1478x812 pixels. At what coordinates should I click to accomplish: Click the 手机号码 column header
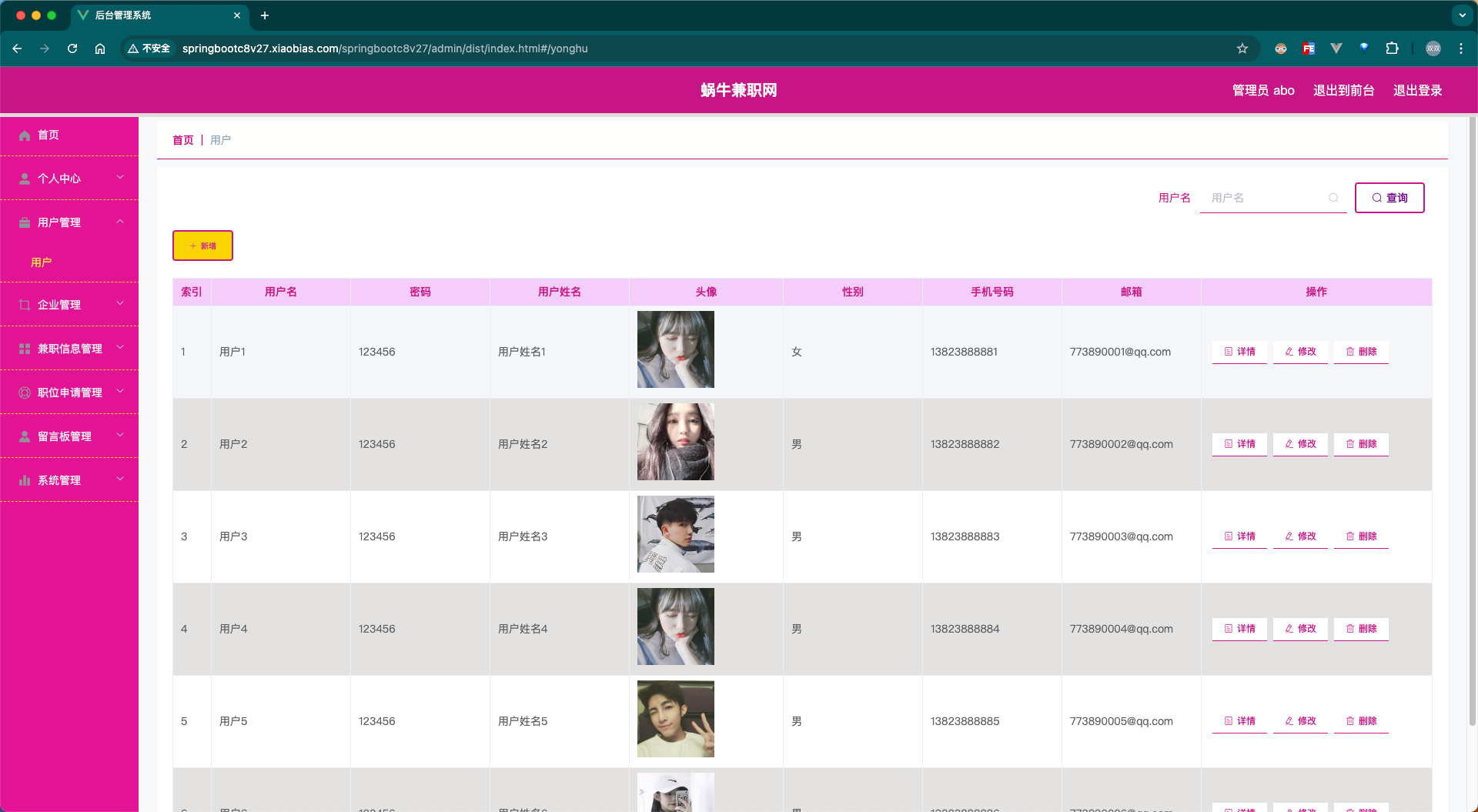[991, 292]
